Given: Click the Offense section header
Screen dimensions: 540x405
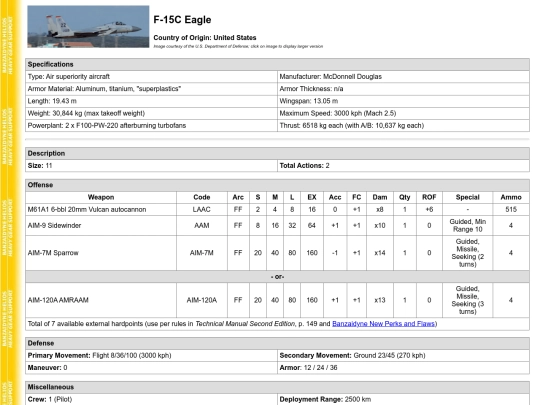Looking at the screenshot, I should pos(277,185).
